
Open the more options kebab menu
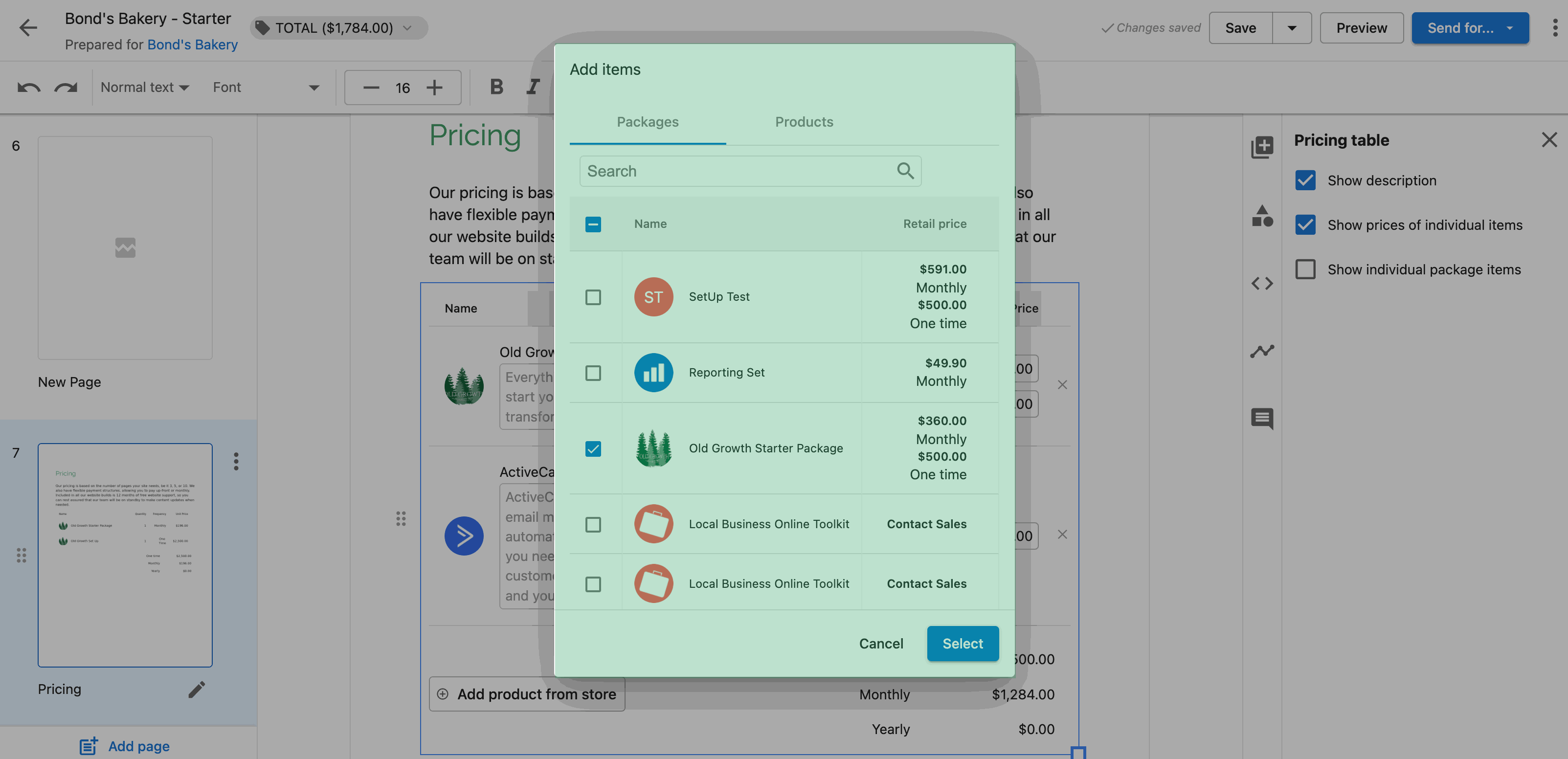tap(1555, 28)
